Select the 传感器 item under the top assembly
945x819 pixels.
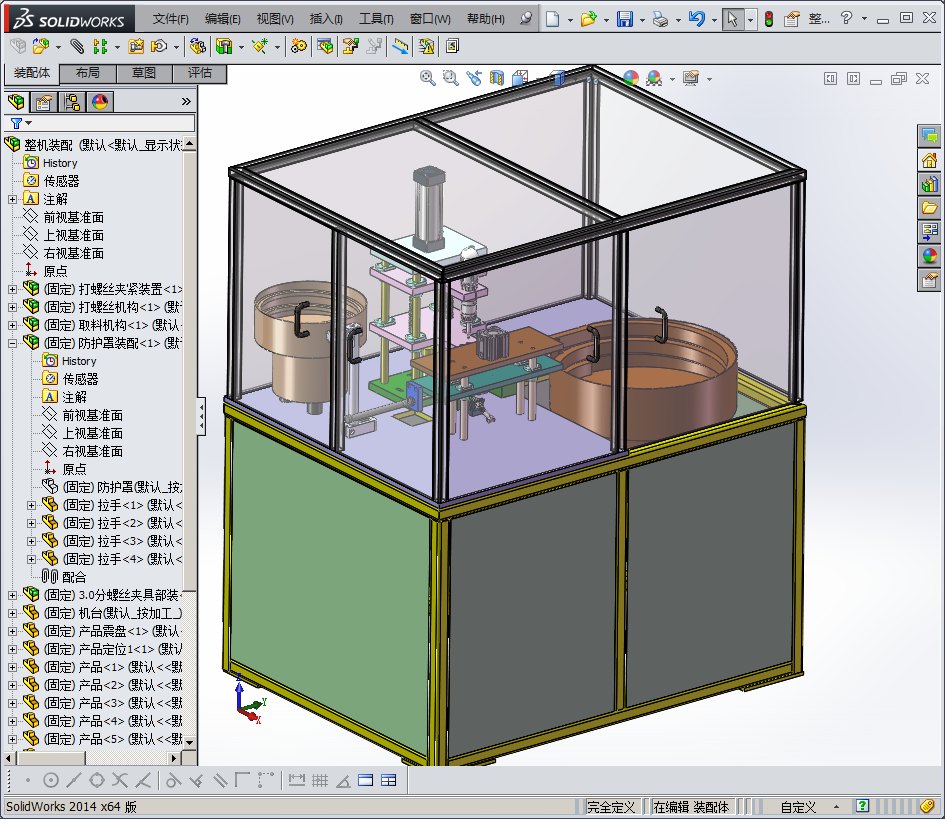point(61,181)
